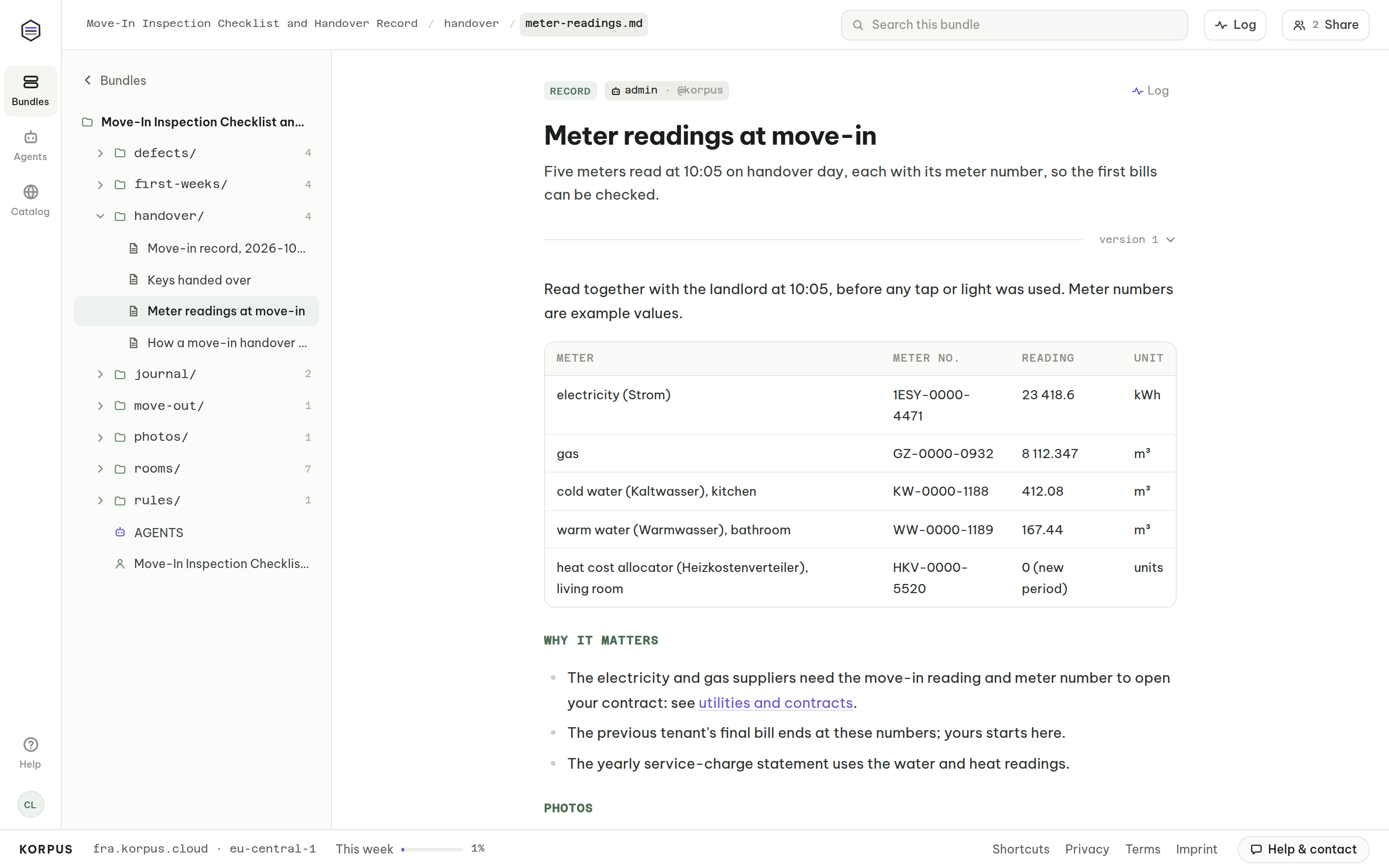Click the GZ-0000-0932 meter number
The height and width of the screenshot is (868, 1389).
(x=942, y=453)
